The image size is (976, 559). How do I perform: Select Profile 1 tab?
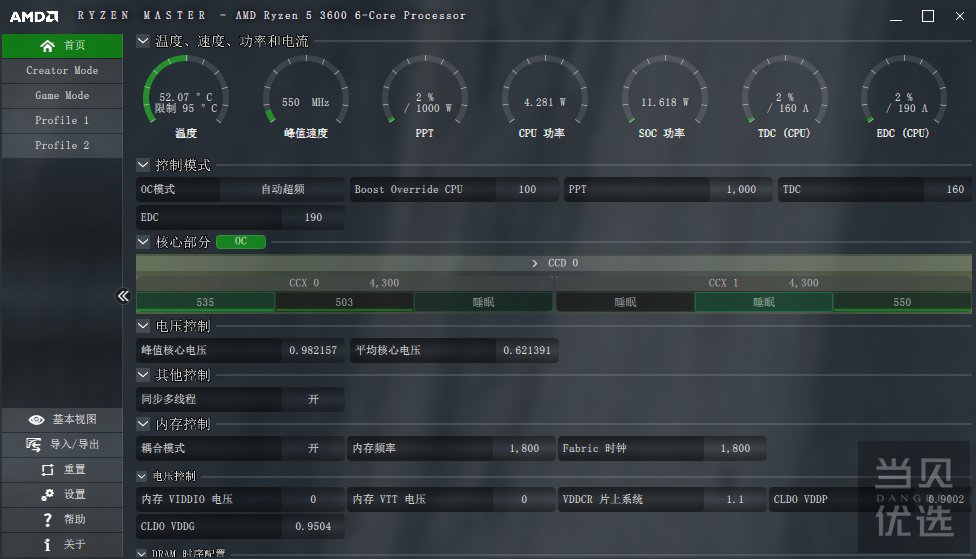(62, 120)
